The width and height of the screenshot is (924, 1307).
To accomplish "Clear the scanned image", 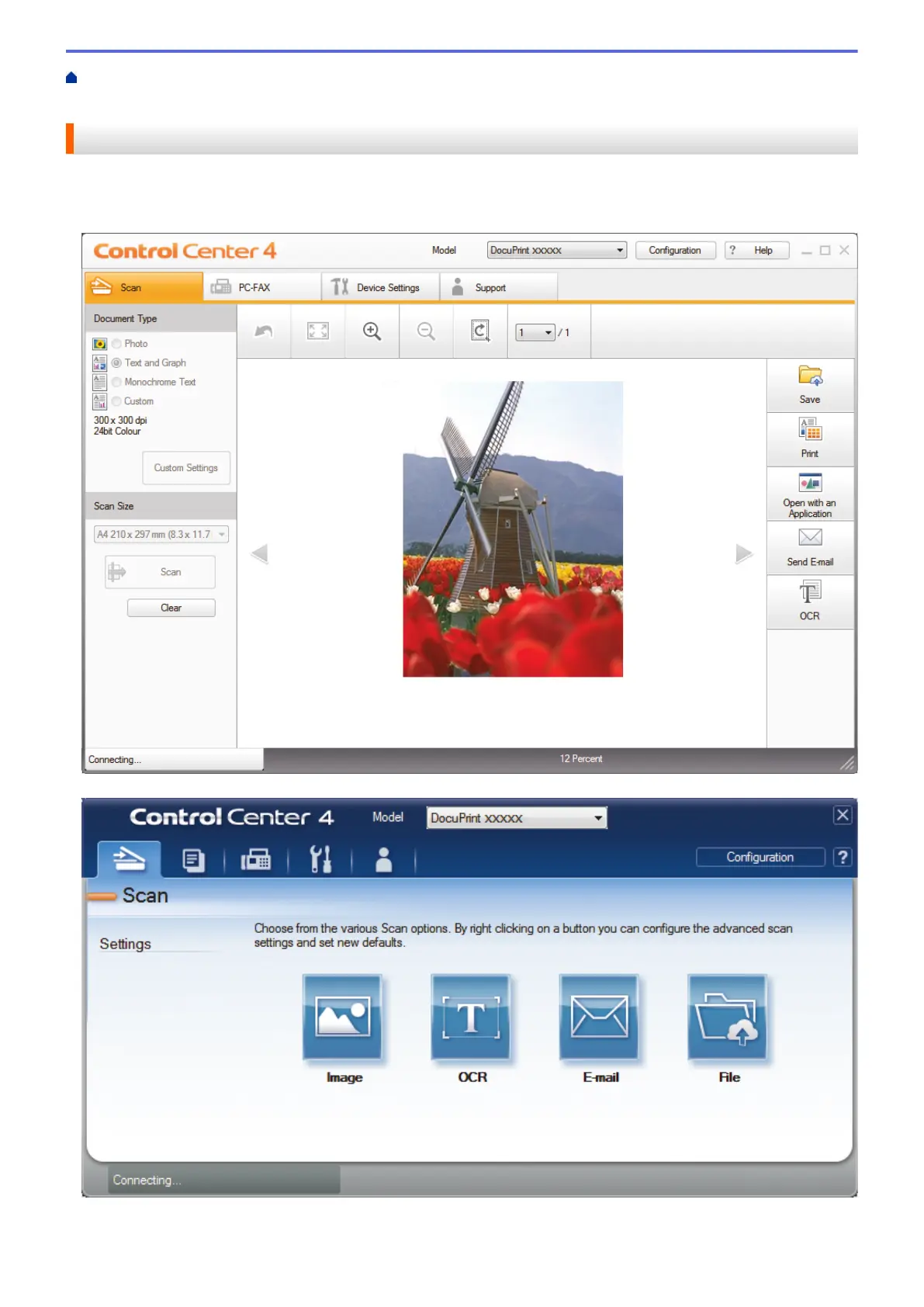I will (171, 608).
